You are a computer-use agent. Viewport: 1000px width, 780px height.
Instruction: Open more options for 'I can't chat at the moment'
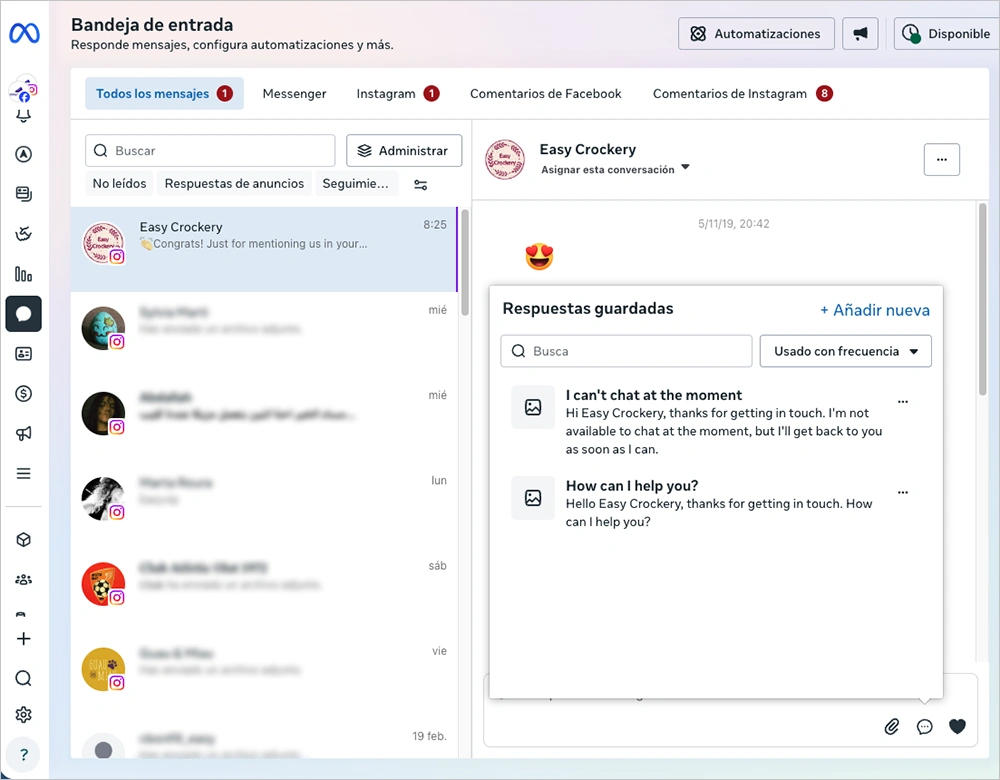pos(903,401)
